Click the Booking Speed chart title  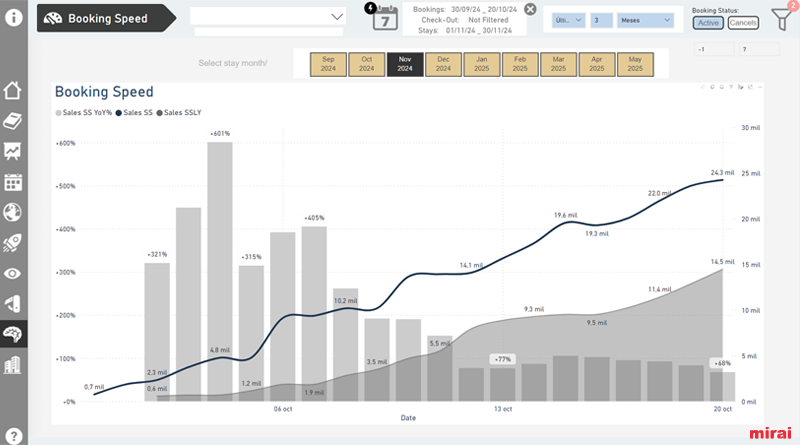pyautogui.click(x=104, y=92)
